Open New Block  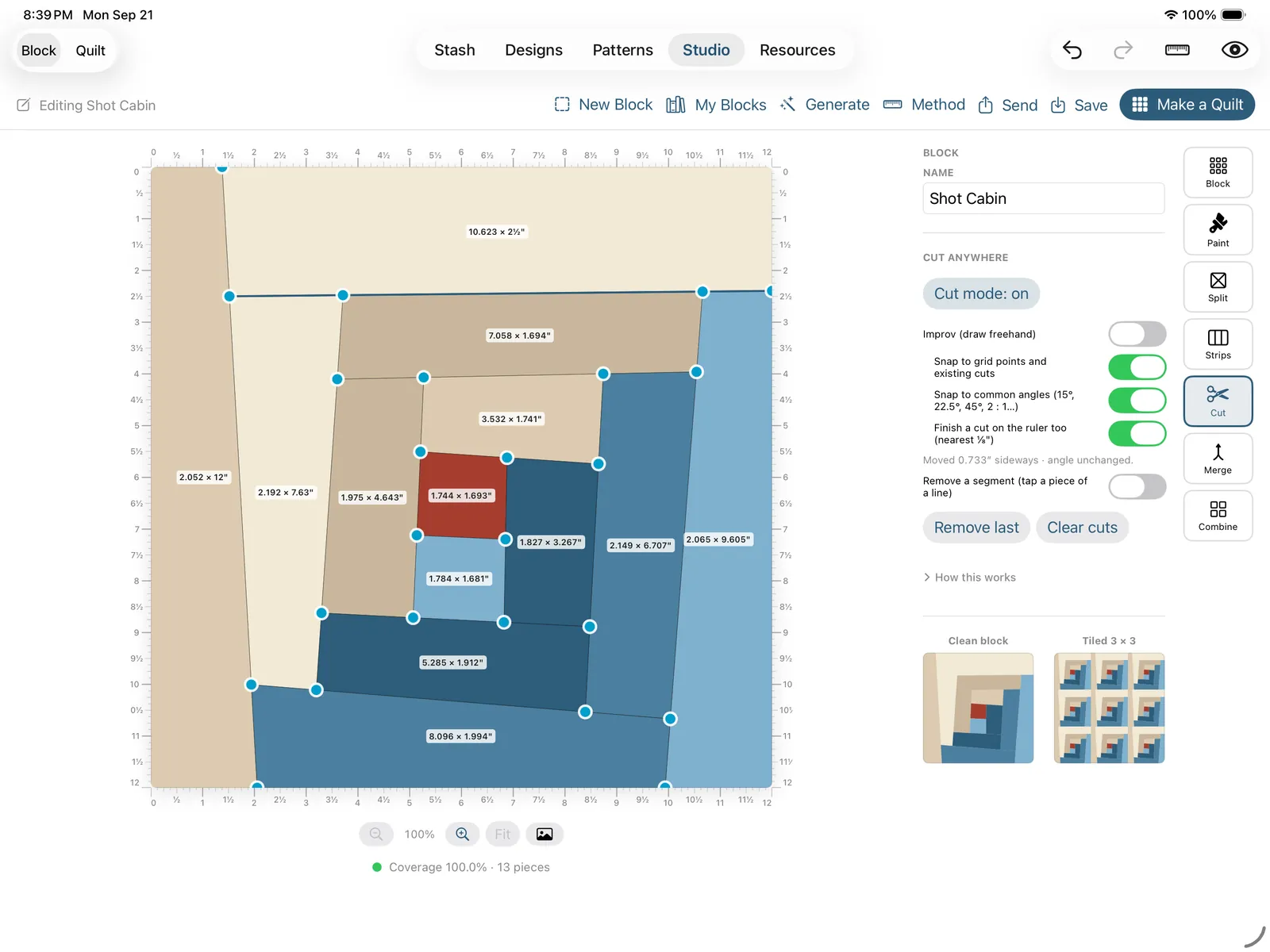[x=603, y=105]
